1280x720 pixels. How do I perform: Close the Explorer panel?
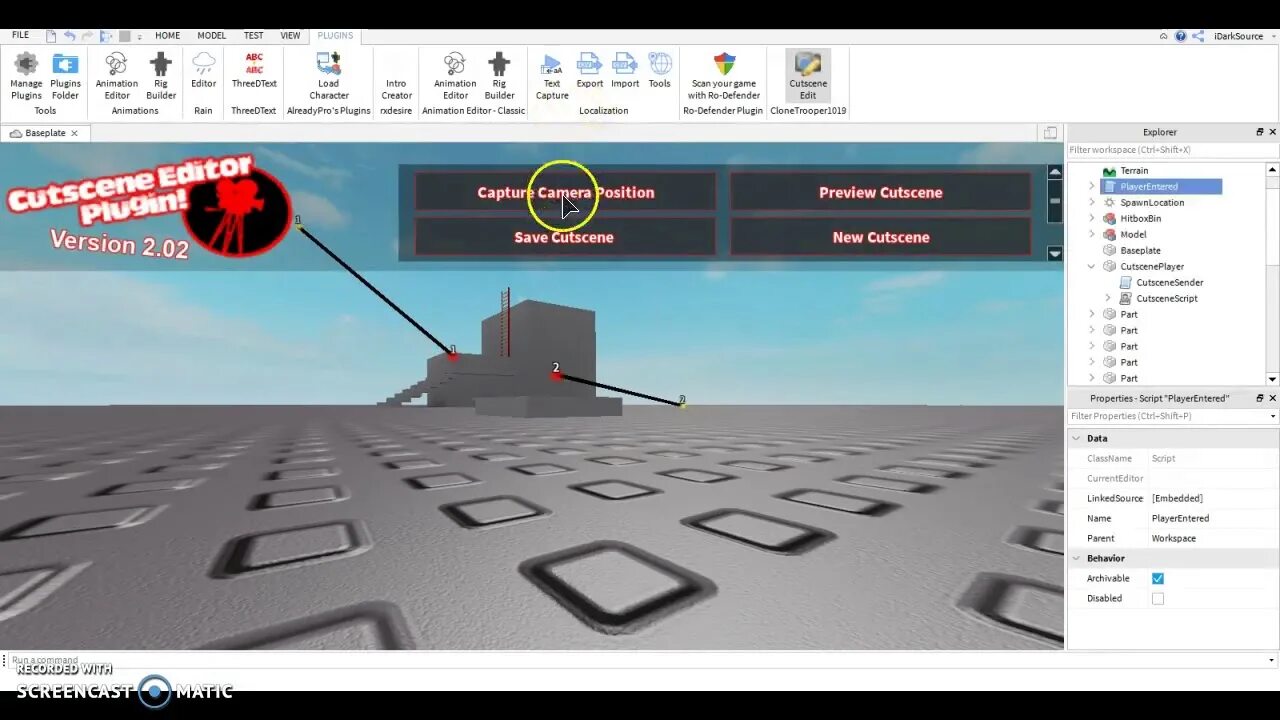(x=1273, y=132)
